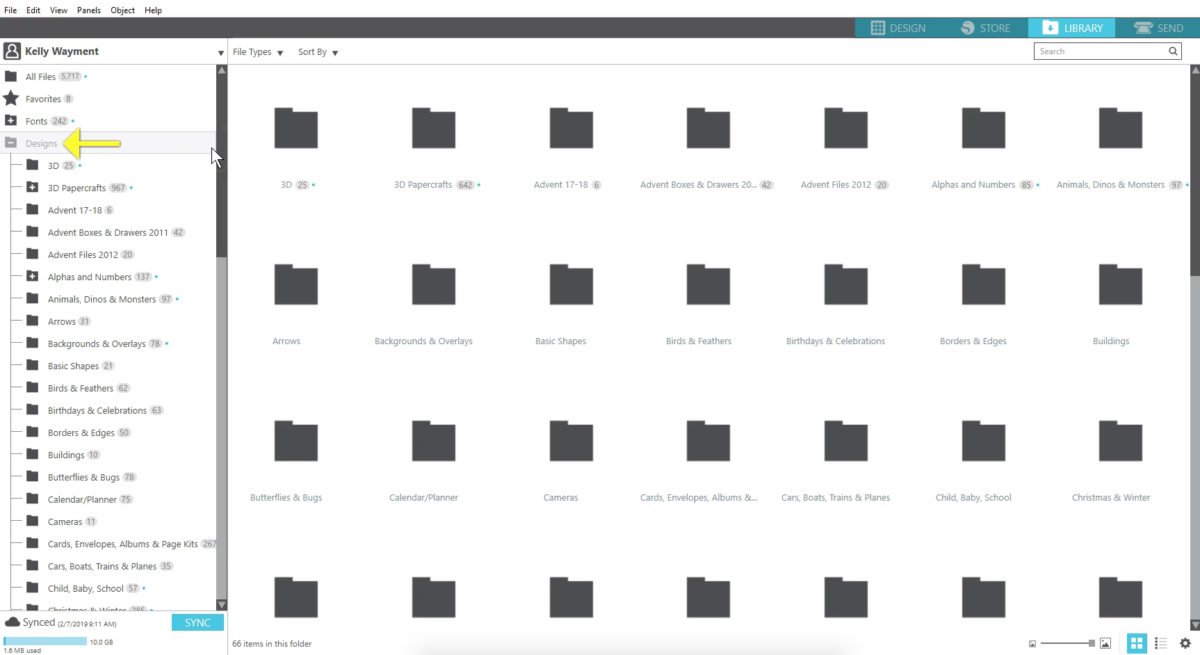Viewport: 1200px width, 655px height.
Task: Click the storage usage bar
Action: (x=45, y=641)
